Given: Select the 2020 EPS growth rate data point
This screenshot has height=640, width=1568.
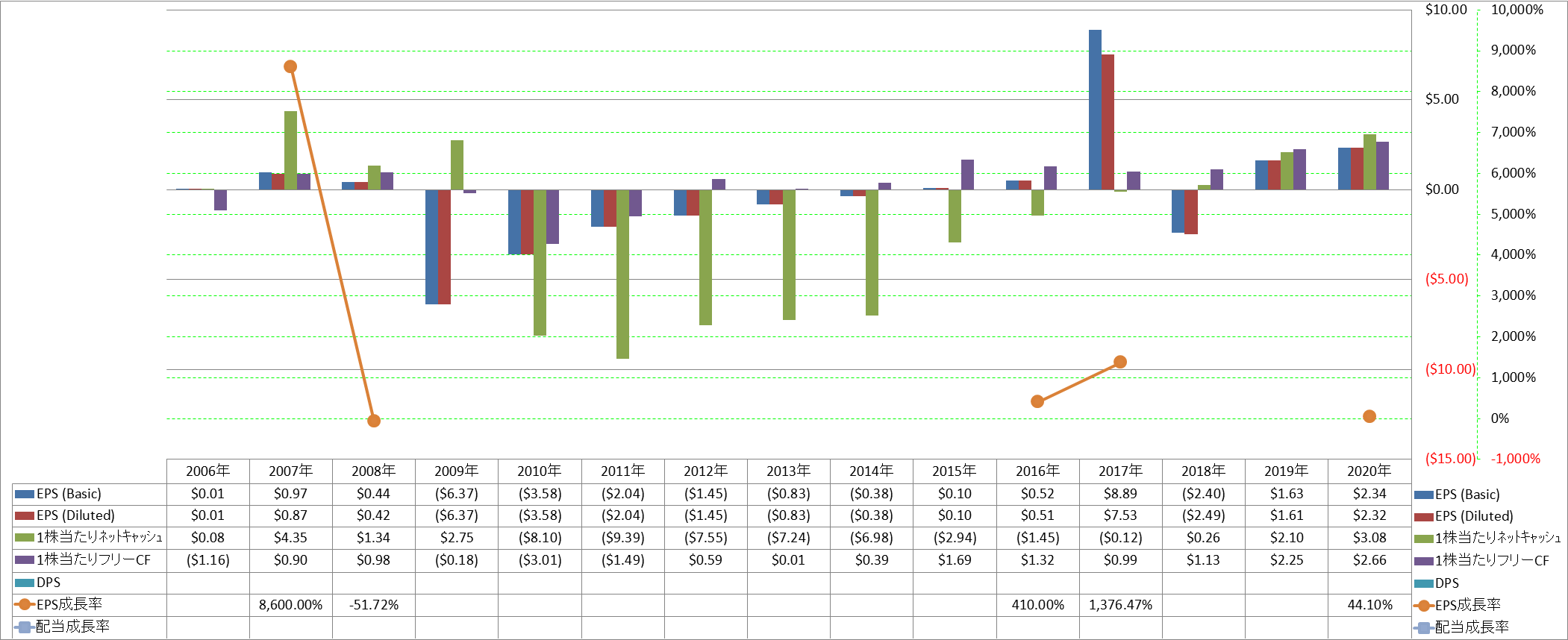Looking at the screenshot, I should [x=1369, y=416].
